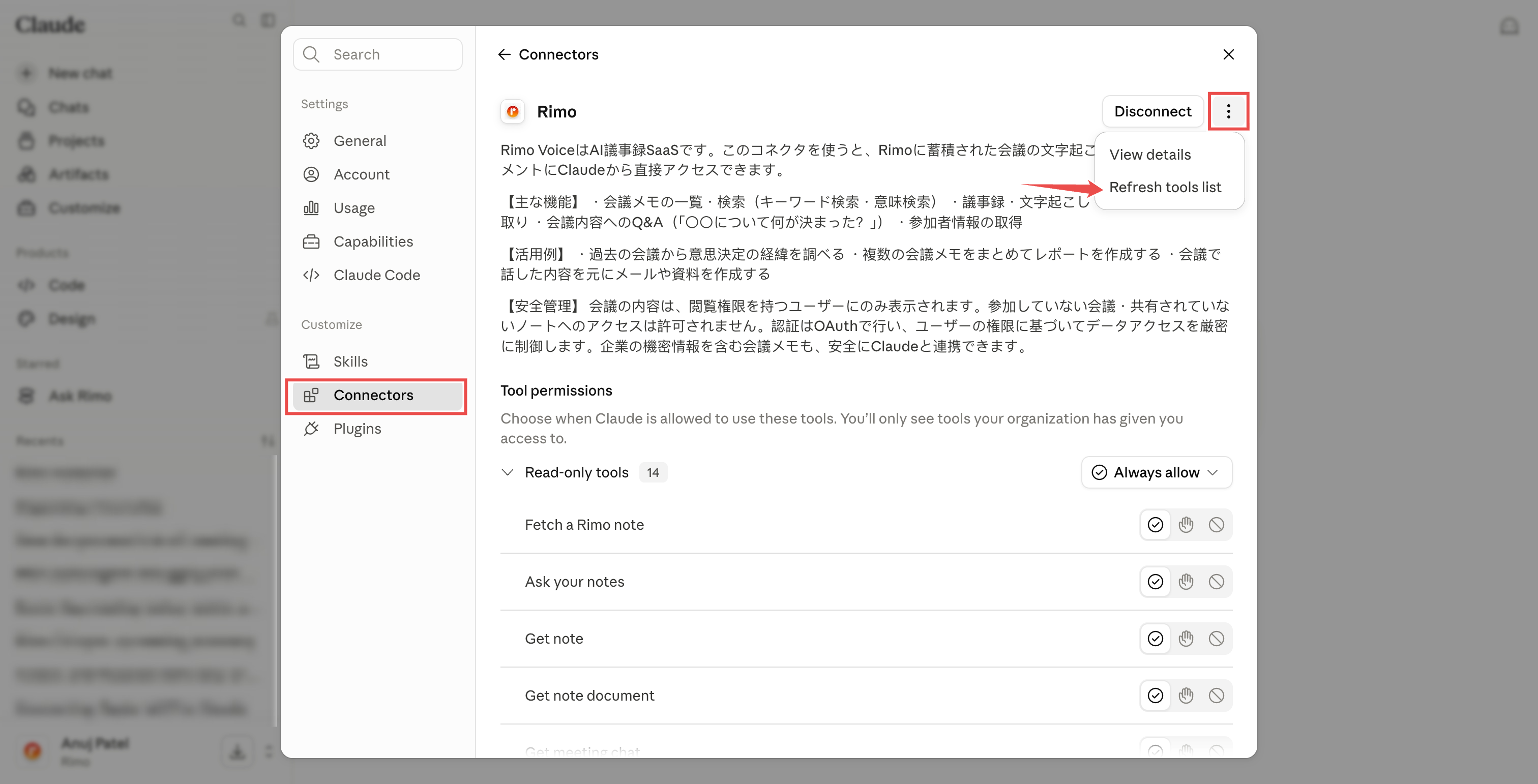Viewport: 1538px width, 784px height.
Task: Click the Usage bar chart icon
Action: tap(311, 207)
